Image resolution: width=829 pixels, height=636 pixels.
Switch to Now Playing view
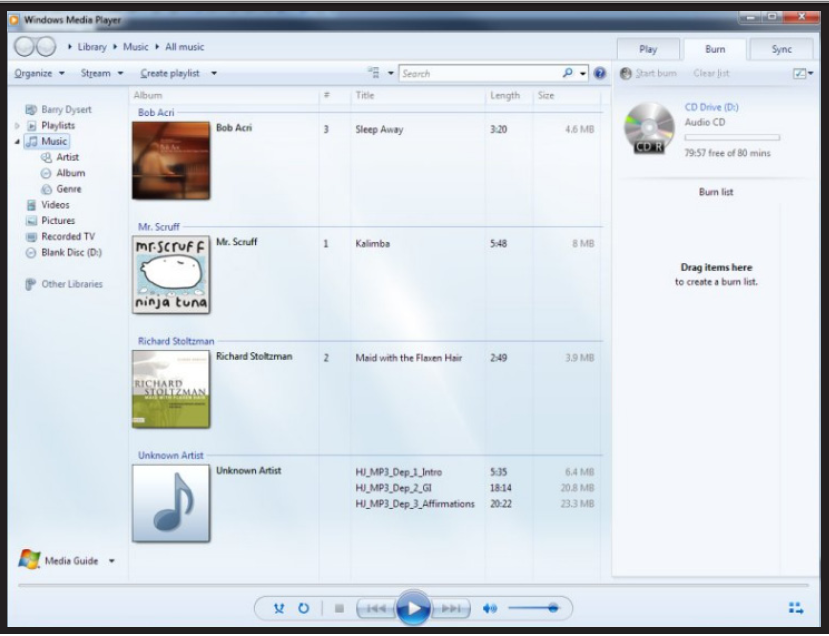point(796,609)
